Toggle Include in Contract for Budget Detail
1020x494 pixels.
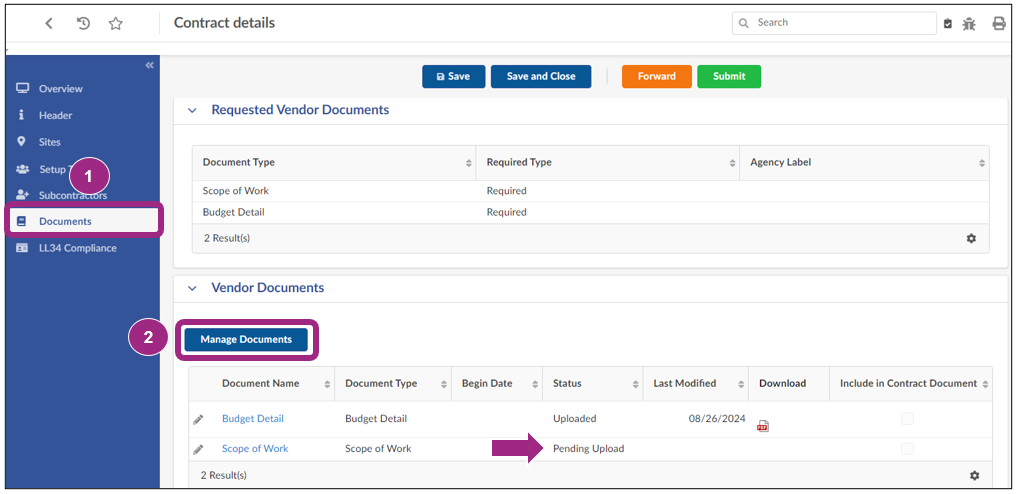click(907, 419)
